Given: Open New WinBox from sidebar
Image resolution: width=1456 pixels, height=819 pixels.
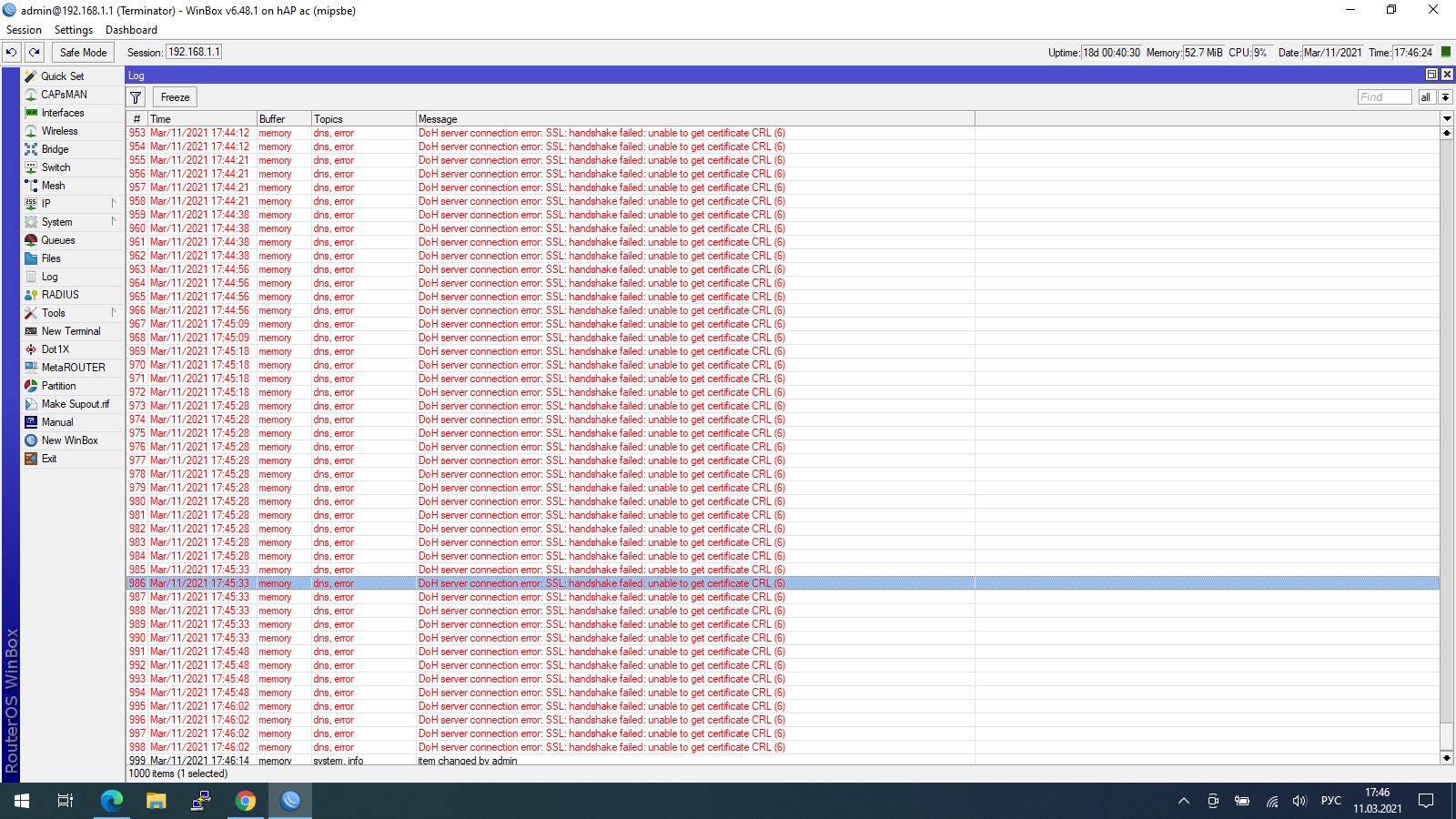Looking at the screenshot, I should [x=69, y=440].
